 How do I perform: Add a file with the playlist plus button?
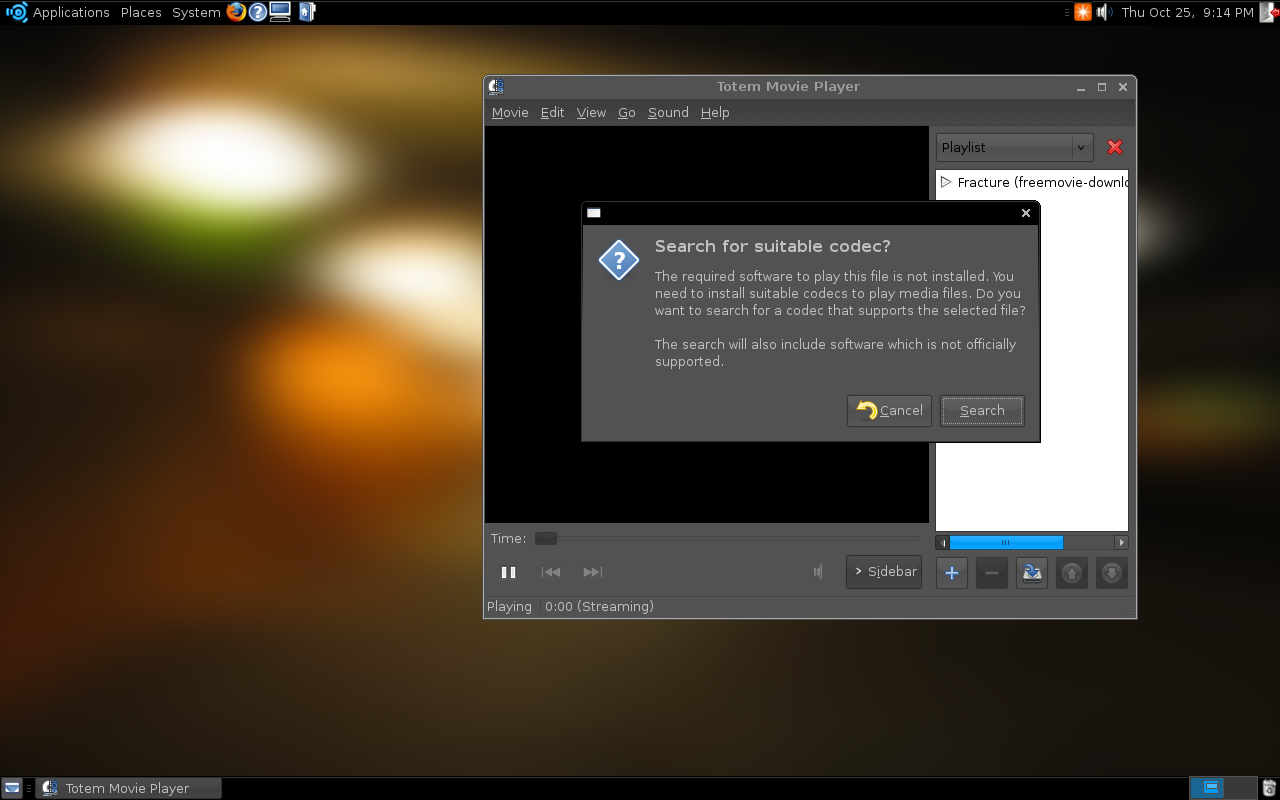pyautogui.click(x=952, y=573)
